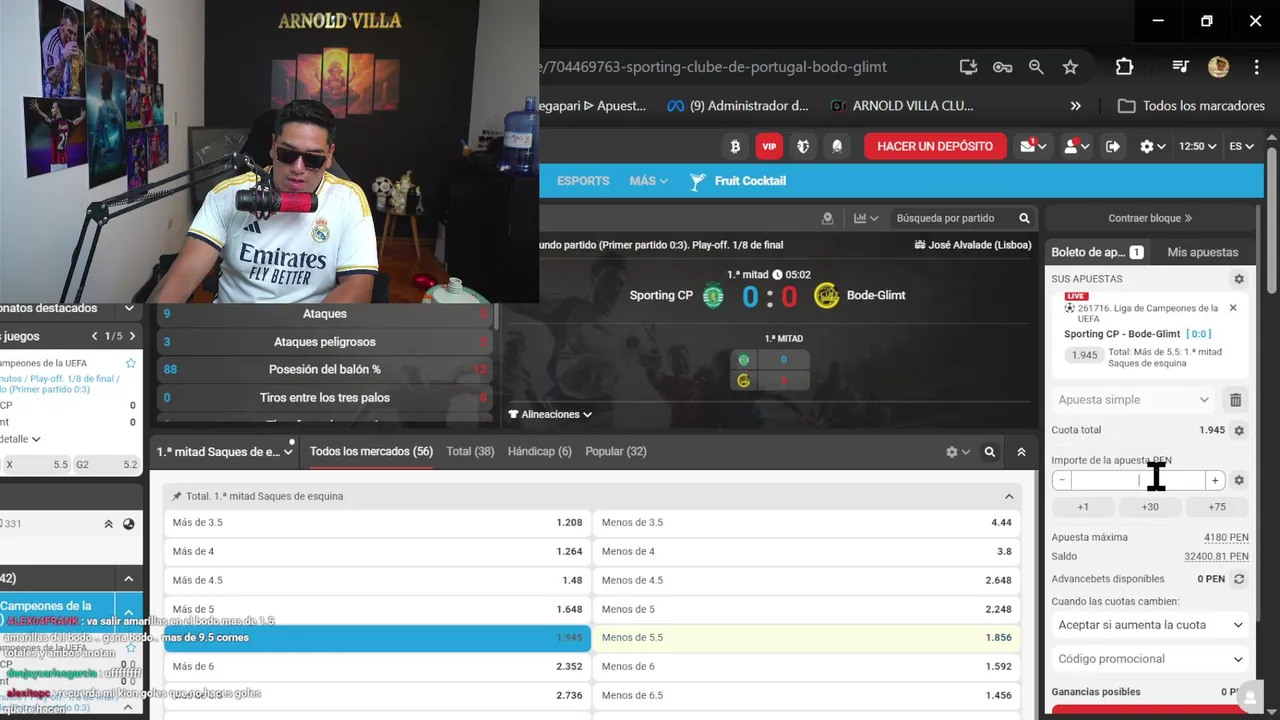Open the site settings gear dropdown
1280x720 pixels.
tap(1152, 146)
